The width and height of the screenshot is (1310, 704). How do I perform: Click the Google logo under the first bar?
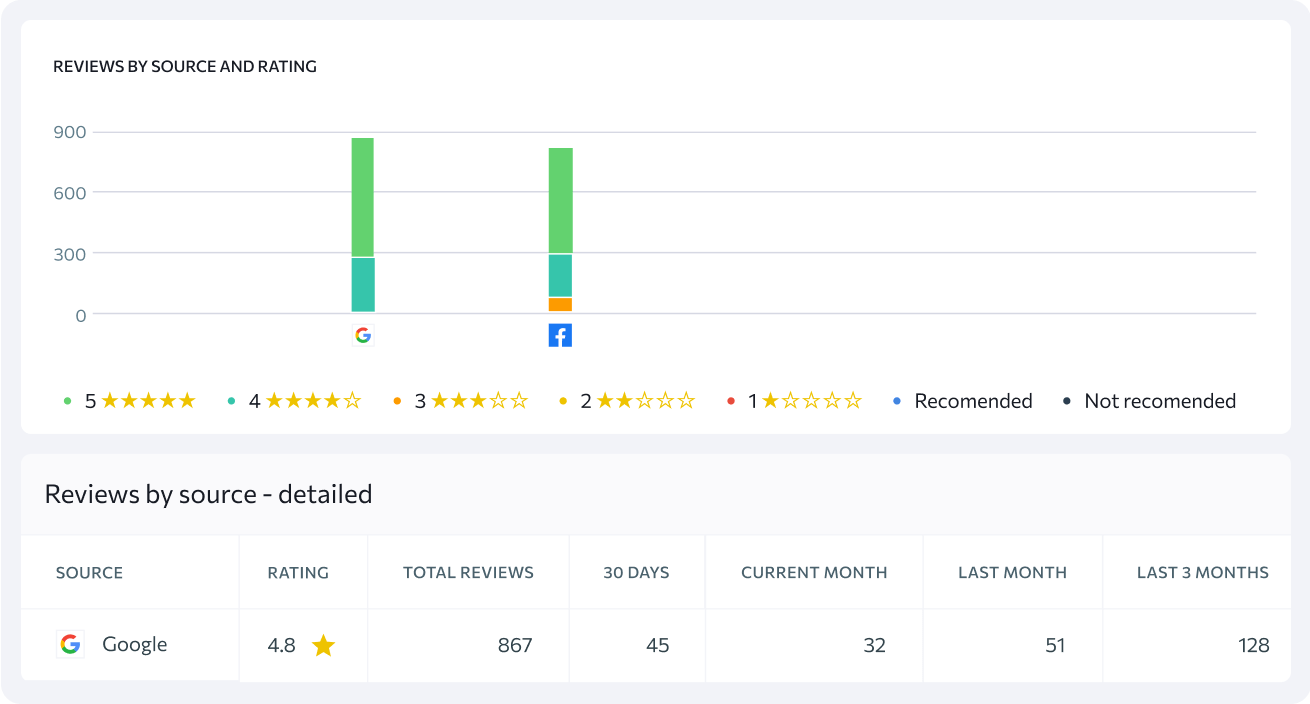(x=363, y=335)
